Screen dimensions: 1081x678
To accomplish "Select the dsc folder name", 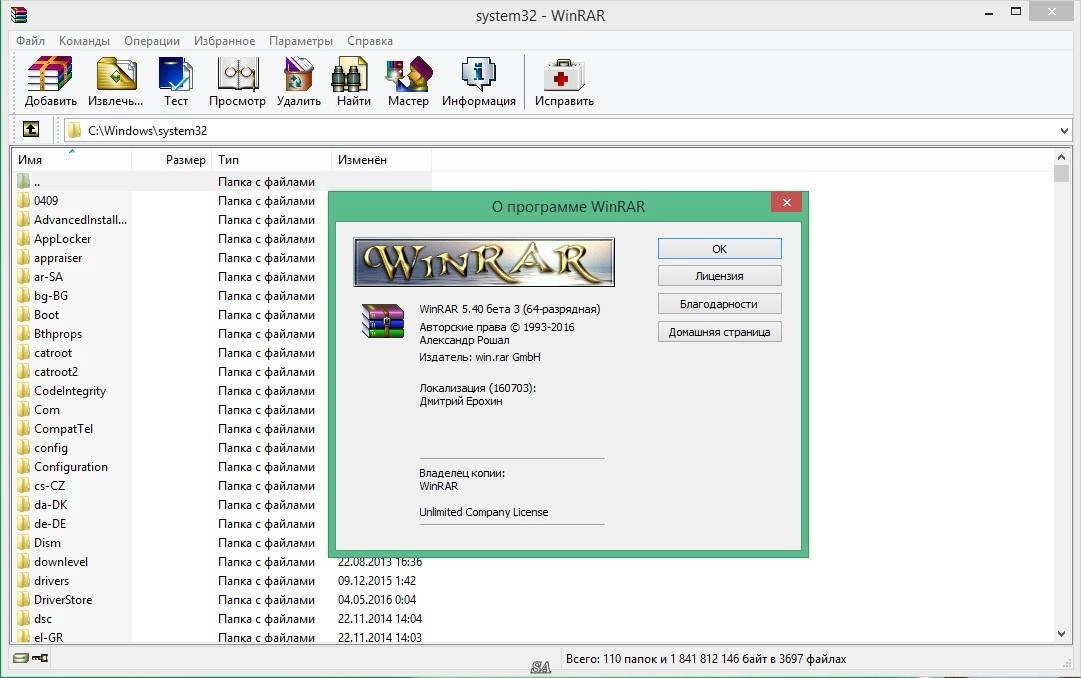I will pos(43,619).
